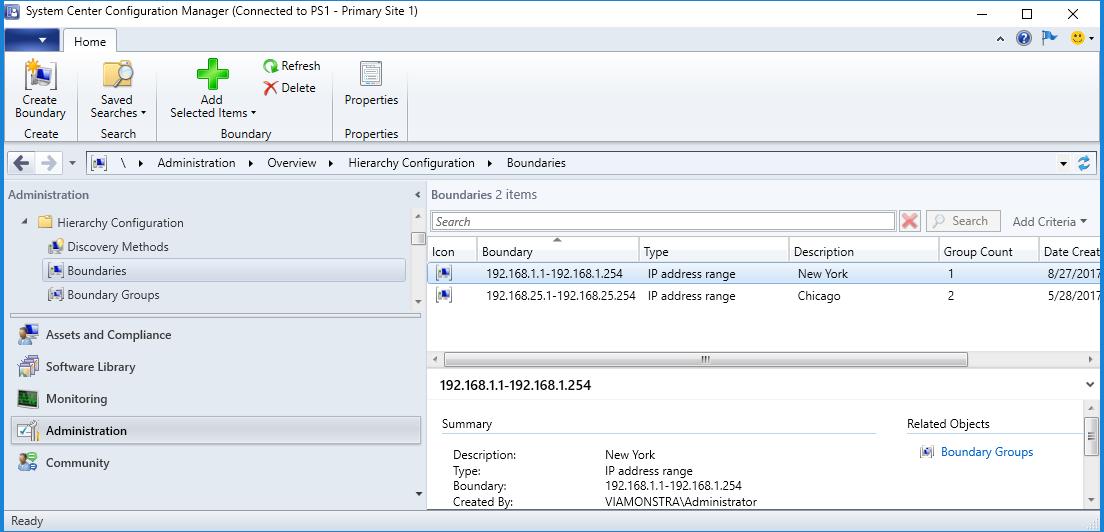This screenshot has width=1104, height=532.
Task: Open navigation history dropdown arrow
Action: tap(73, 163)
